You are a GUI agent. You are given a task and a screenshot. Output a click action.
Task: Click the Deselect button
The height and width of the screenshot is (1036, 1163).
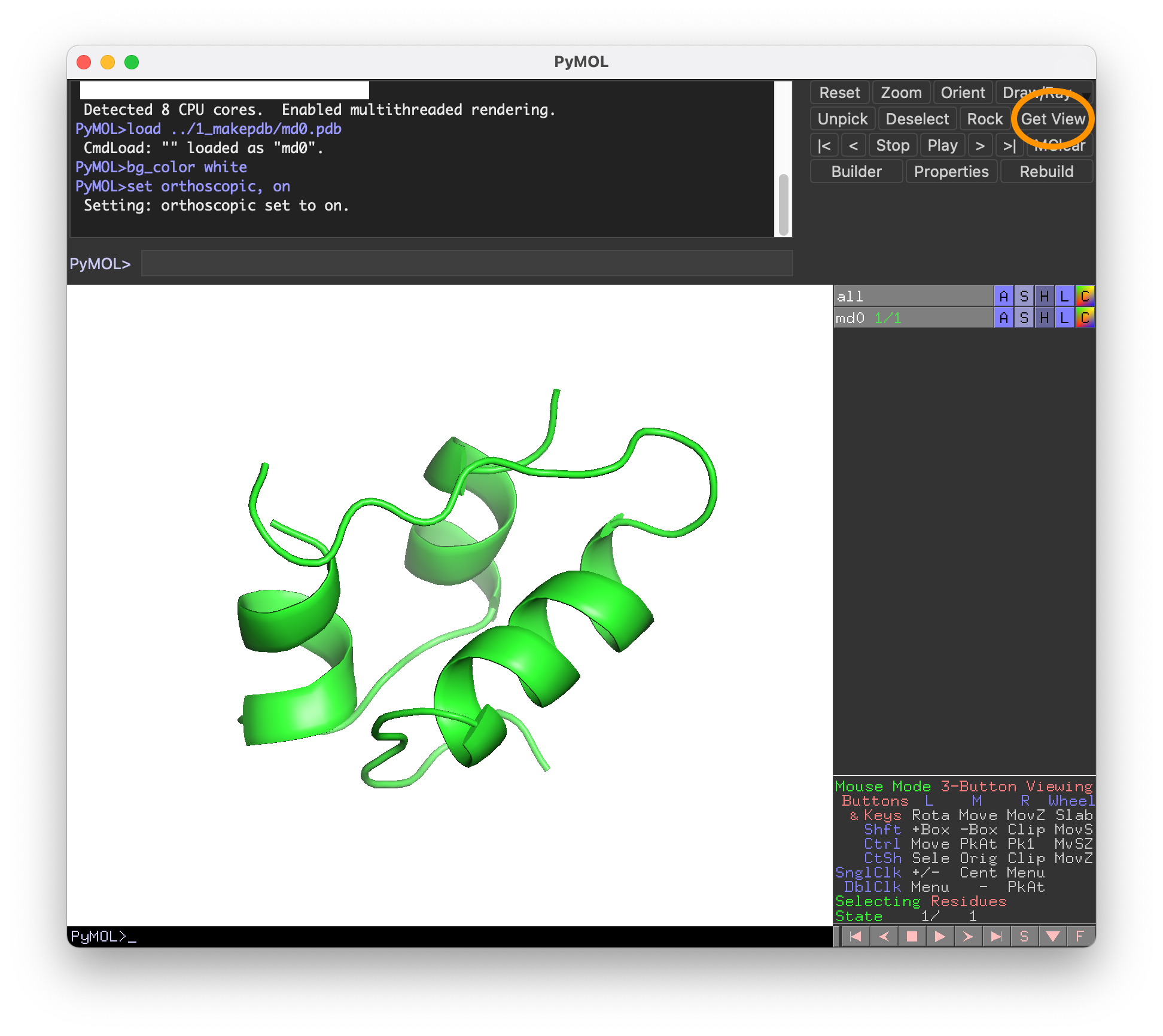[x=917, y=119]
